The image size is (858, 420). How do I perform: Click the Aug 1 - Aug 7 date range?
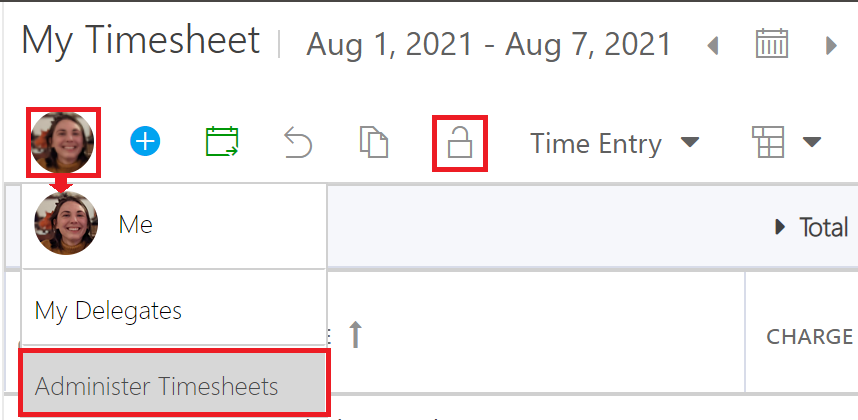click(488, 44)
